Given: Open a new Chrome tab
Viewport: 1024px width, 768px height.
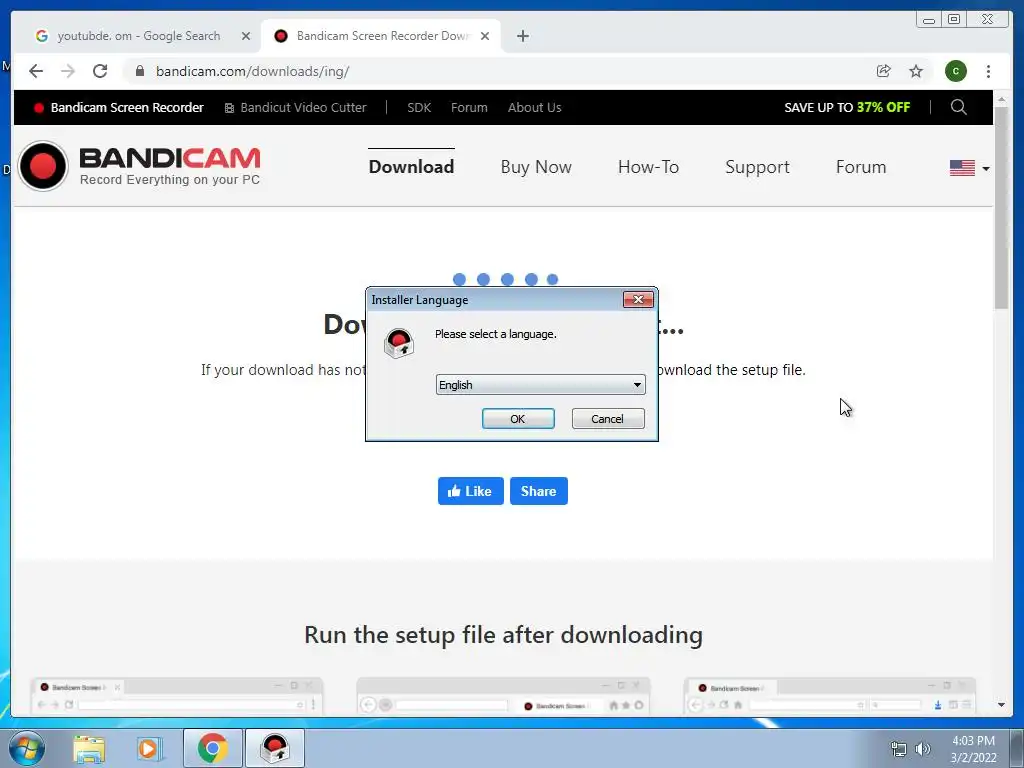Looking at the screenshot, I should [522, 36].
